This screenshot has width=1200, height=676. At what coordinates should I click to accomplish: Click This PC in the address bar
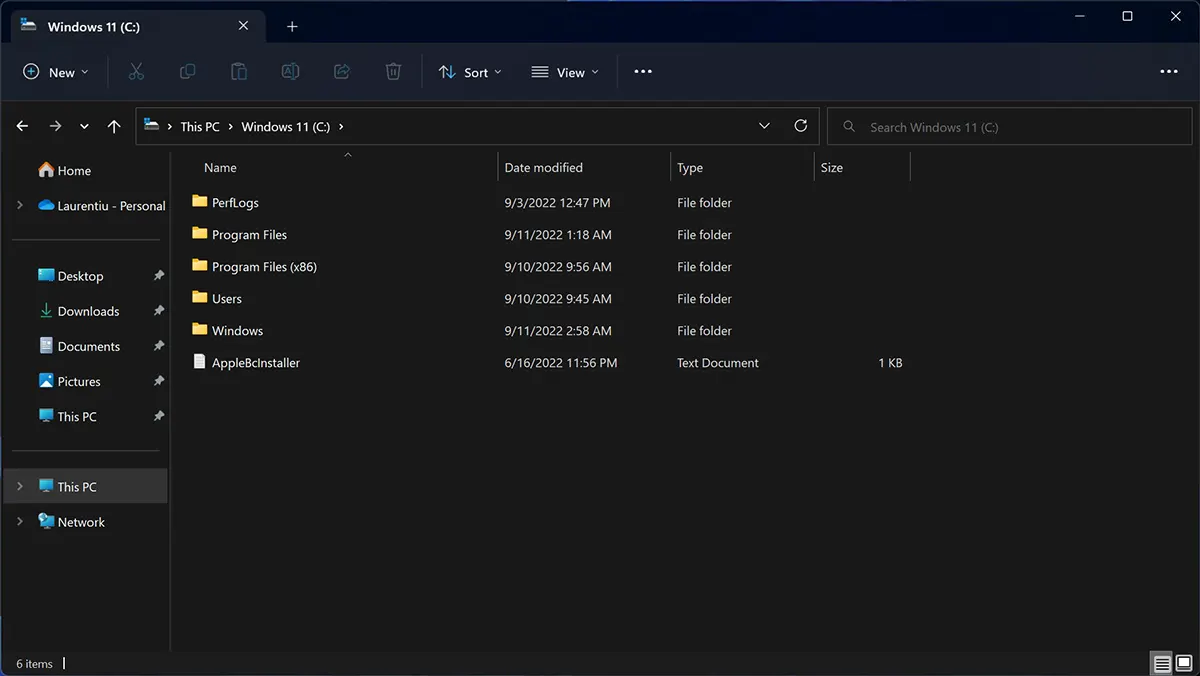[x=200, y=127]
